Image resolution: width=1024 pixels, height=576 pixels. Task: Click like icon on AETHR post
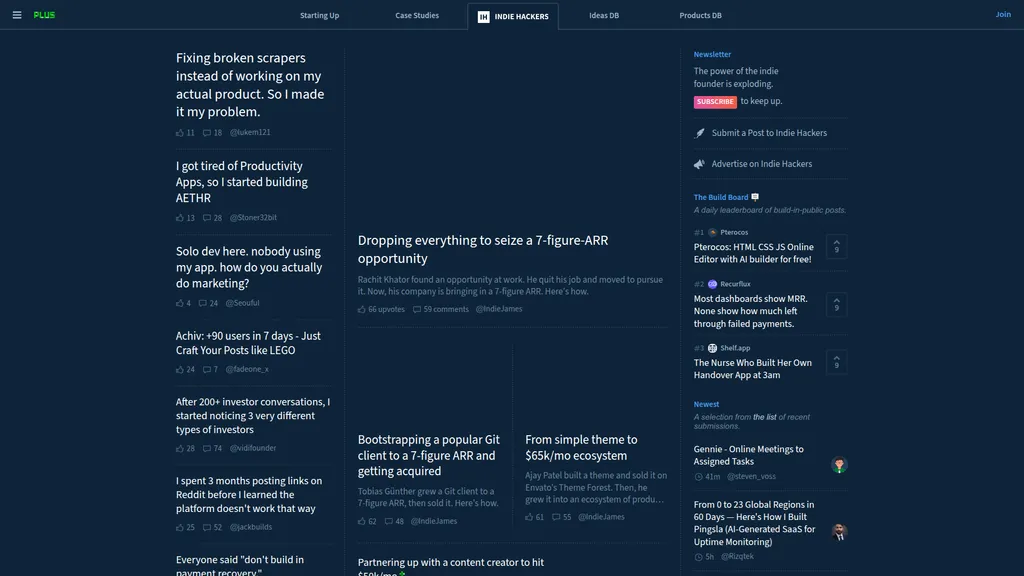(180, 218)
